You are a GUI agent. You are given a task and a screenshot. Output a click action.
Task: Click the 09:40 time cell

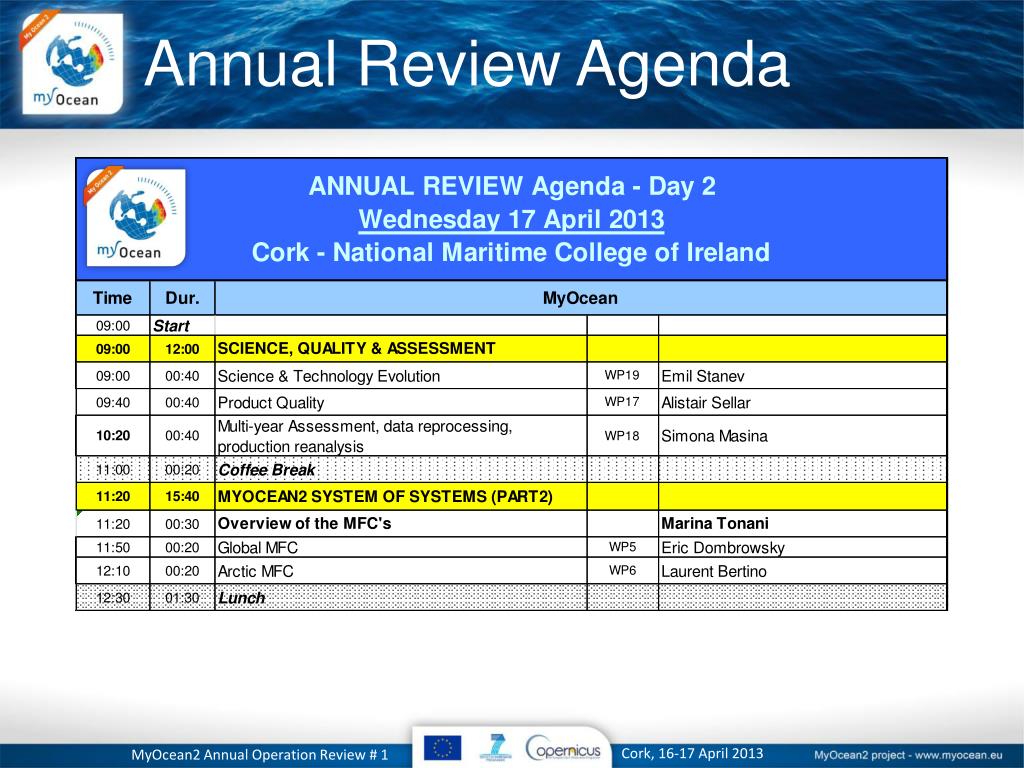113,402
